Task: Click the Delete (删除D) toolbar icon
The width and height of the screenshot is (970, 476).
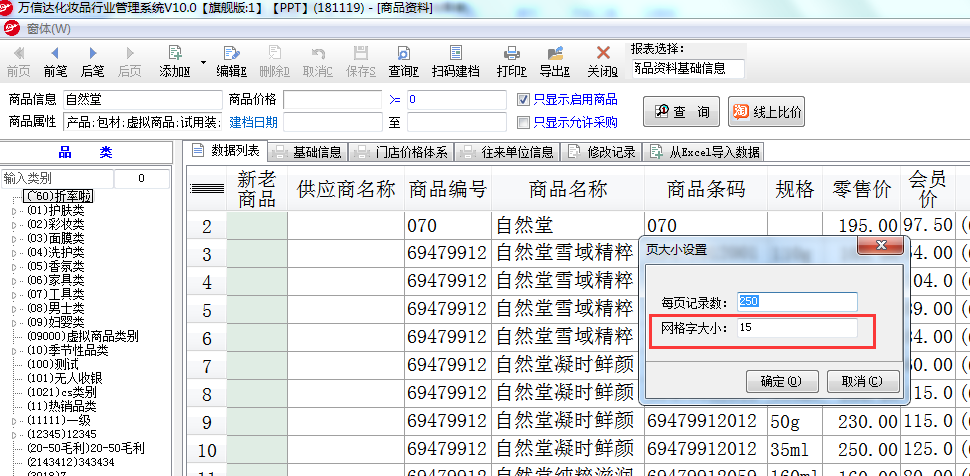Action: [275, 62]
